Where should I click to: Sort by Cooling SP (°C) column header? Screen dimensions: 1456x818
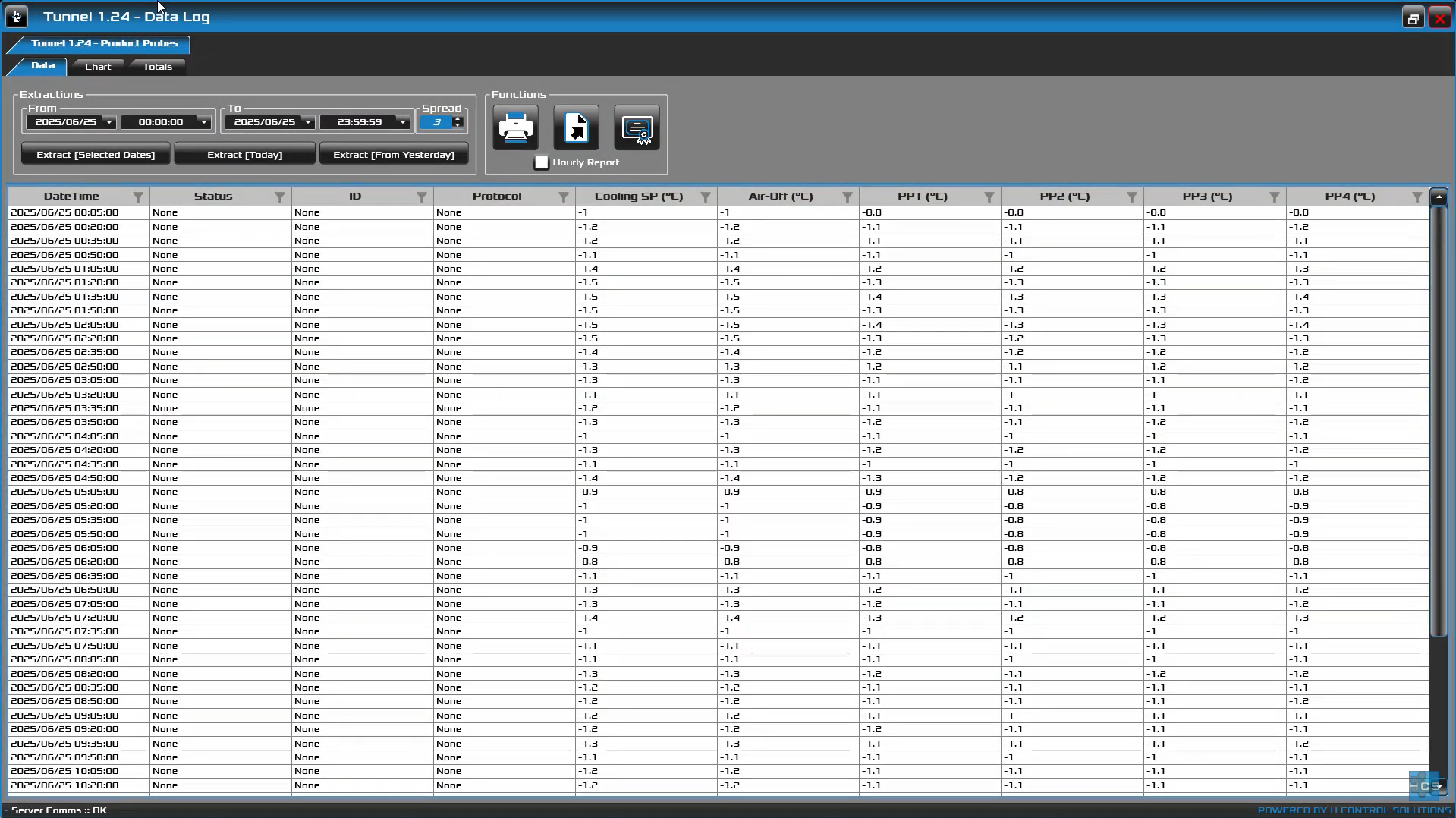tap(639, 197)
